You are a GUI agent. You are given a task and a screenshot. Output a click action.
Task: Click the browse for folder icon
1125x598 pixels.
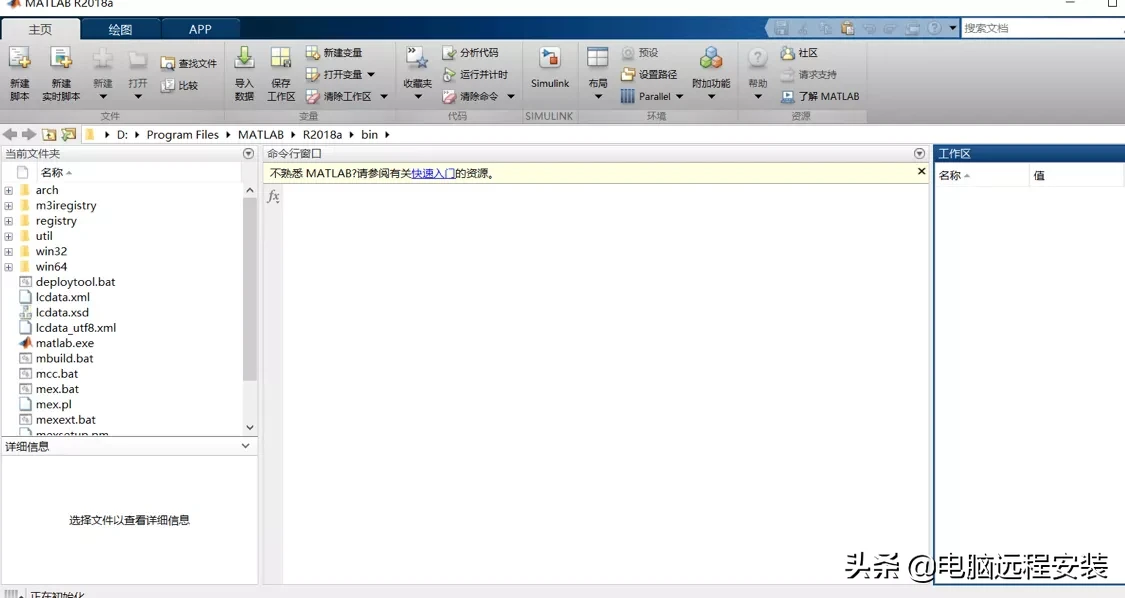pos(69,134)
